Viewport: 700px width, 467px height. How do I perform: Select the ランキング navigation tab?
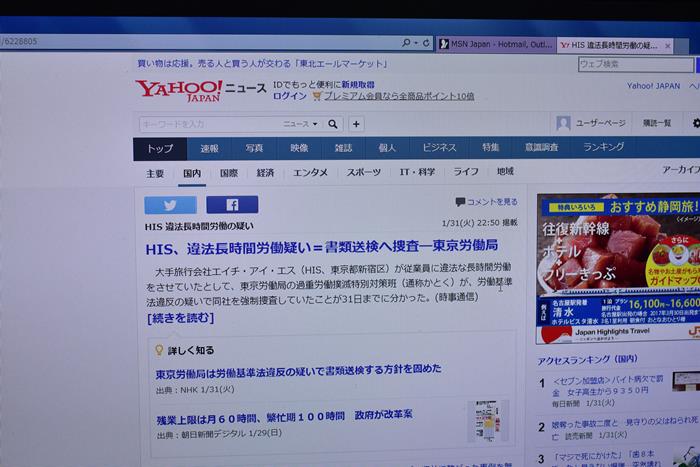(604, 146)
